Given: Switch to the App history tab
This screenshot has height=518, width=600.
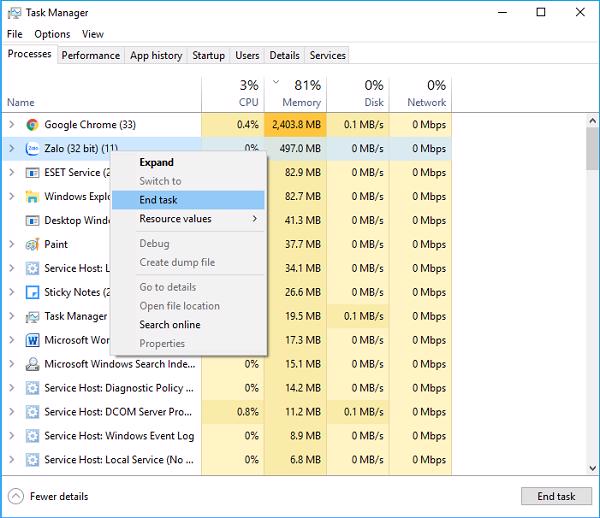Looking at the screenshot, I should pos(156,56).
